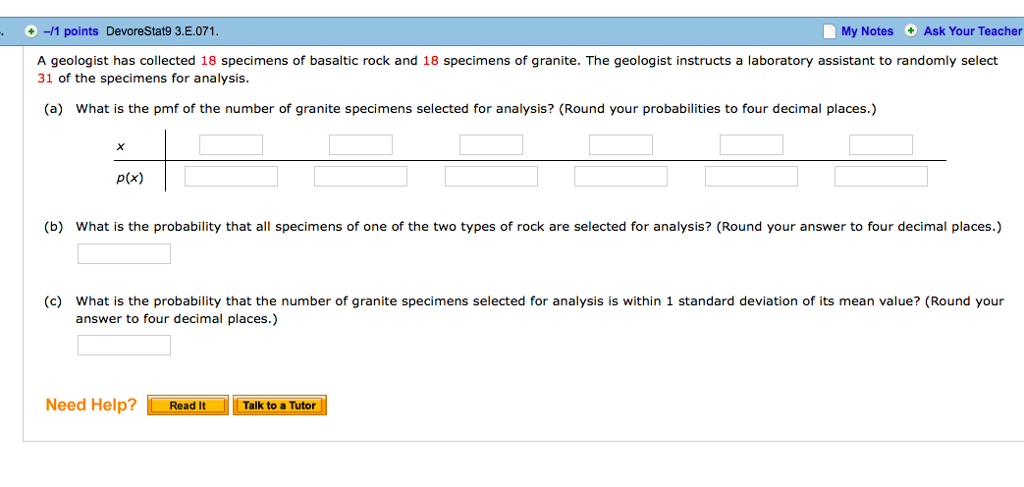Select the sixth x value input box
The height and width of the screenshot is (487, 1024).
[881, 145]
